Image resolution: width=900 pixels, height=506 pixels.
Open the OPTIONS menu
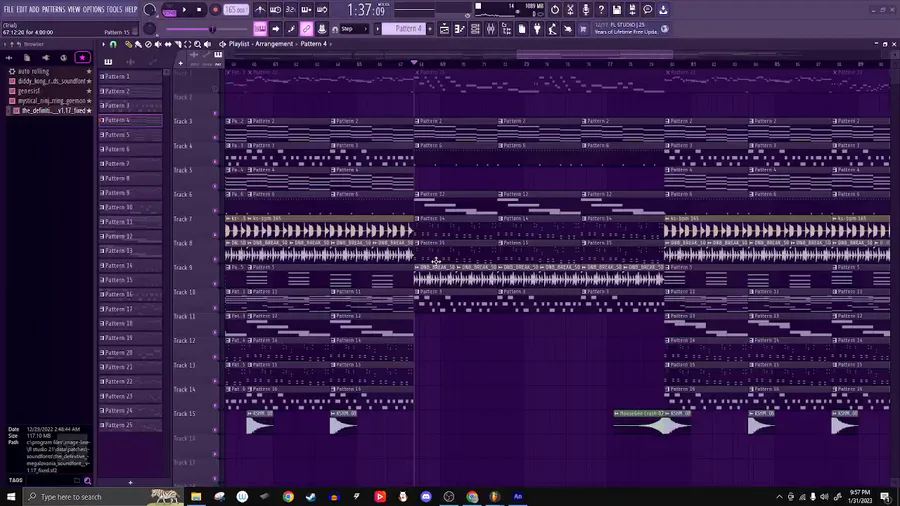(x=94, y=10)
